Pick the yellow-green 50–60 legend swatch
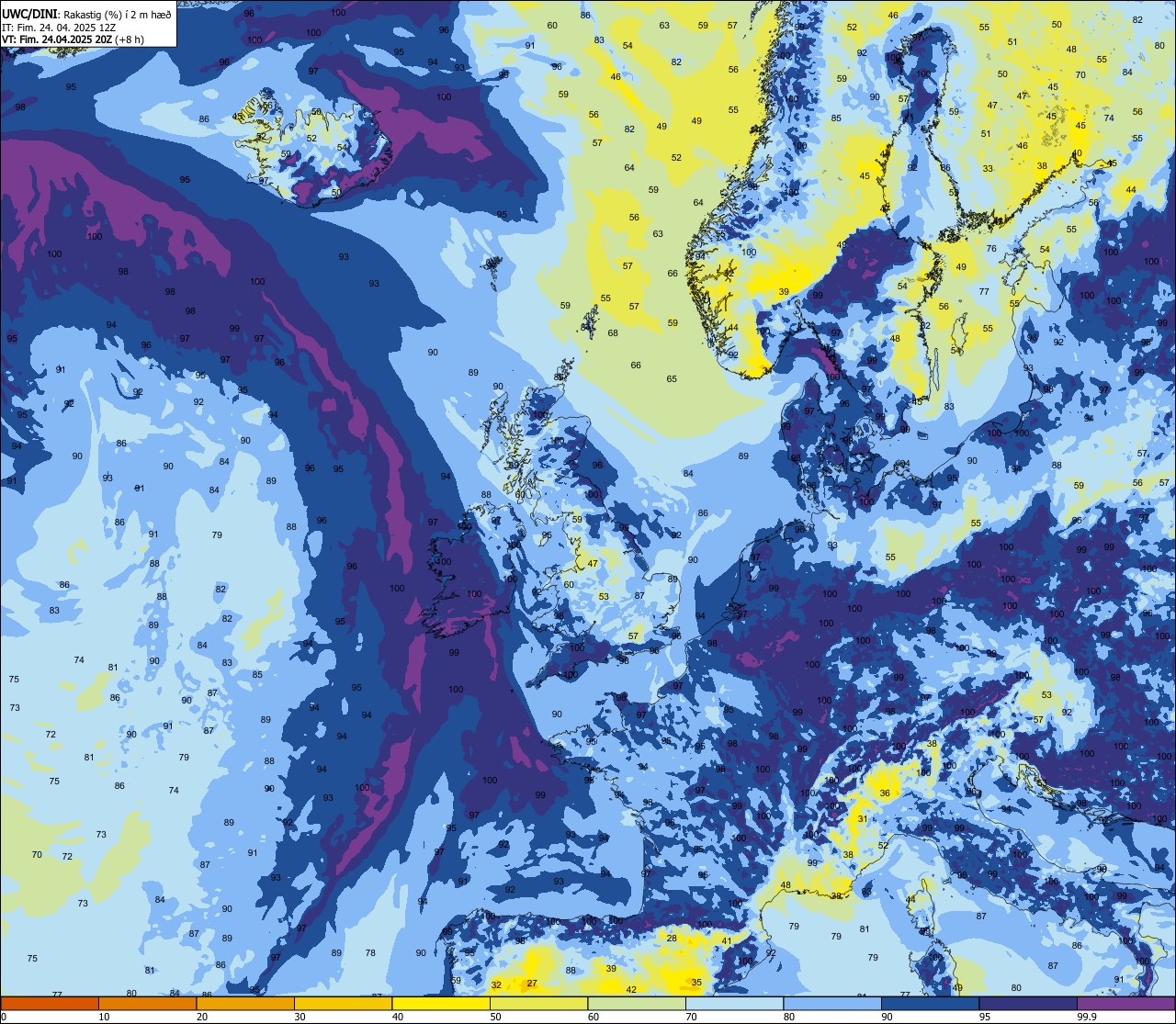 (538, 1003)
